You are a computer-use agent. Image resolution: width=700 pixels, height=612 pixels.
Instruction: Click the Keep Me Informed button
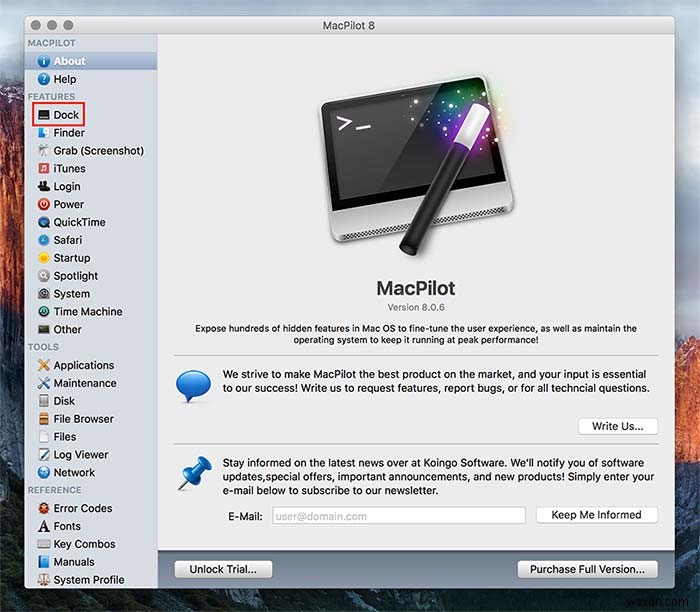coord(596,515)
